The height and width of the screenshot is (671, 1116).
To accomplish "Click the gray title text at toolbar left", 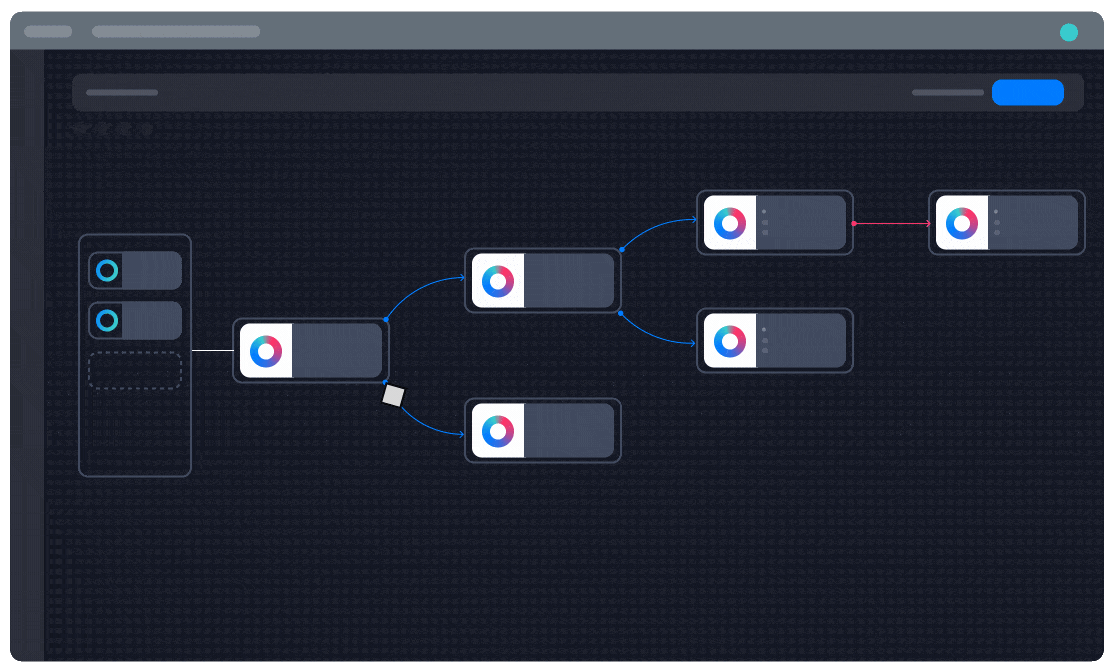I will pyautogui.click(x=122, y=93).
